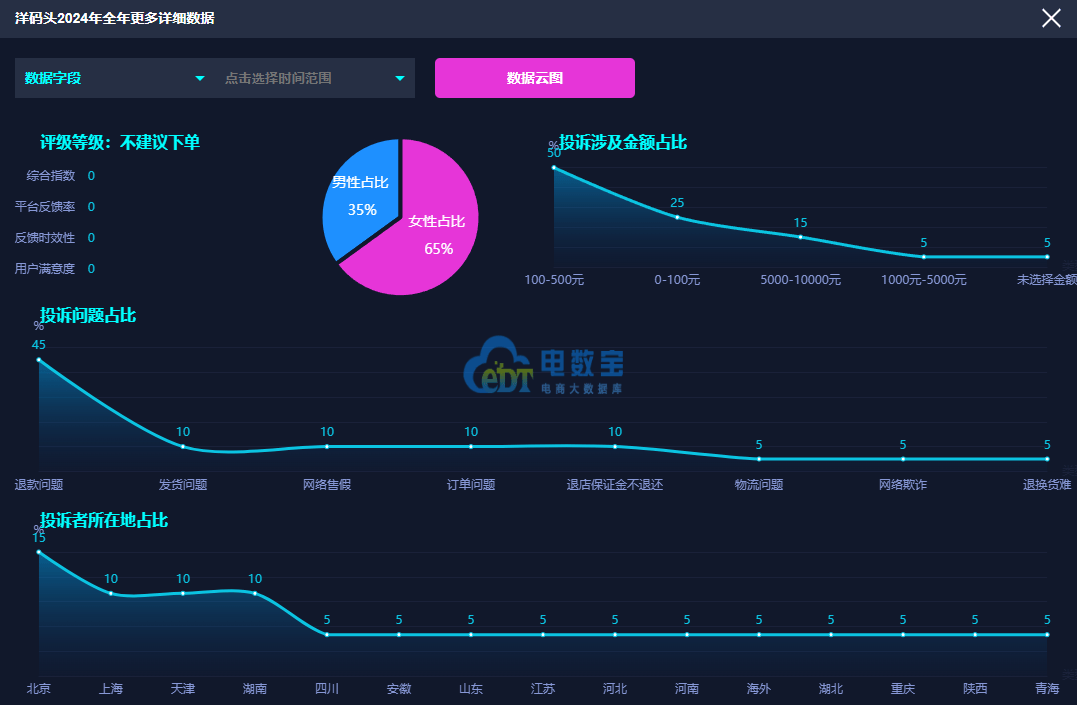Select the 发货问题 data point
This screenshot has width=1077, height=705.
point(183,446)
